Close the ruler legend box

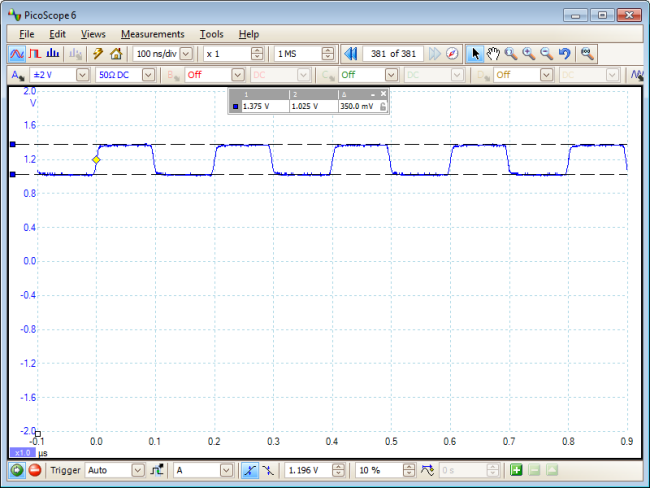tap(383, 94)
